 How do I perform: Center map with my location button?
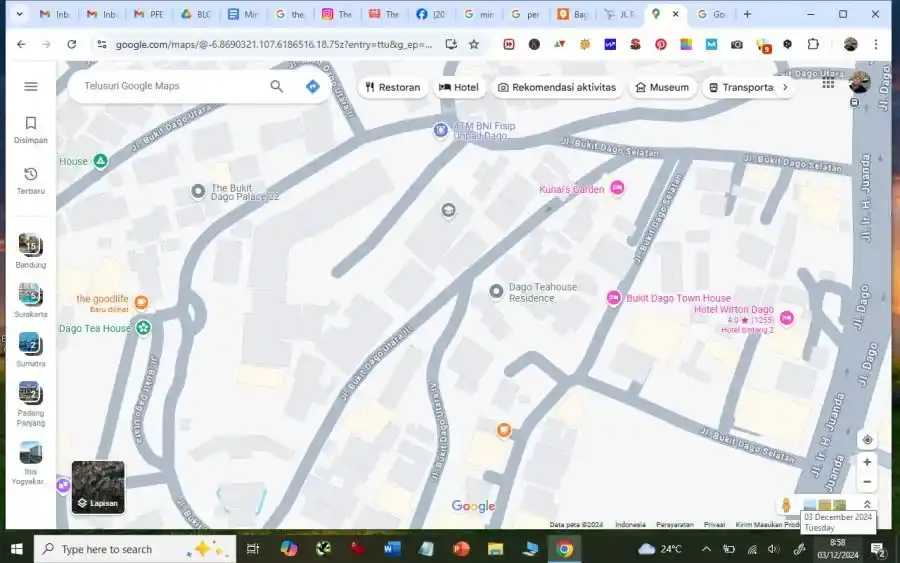click(x=867, y=440)
